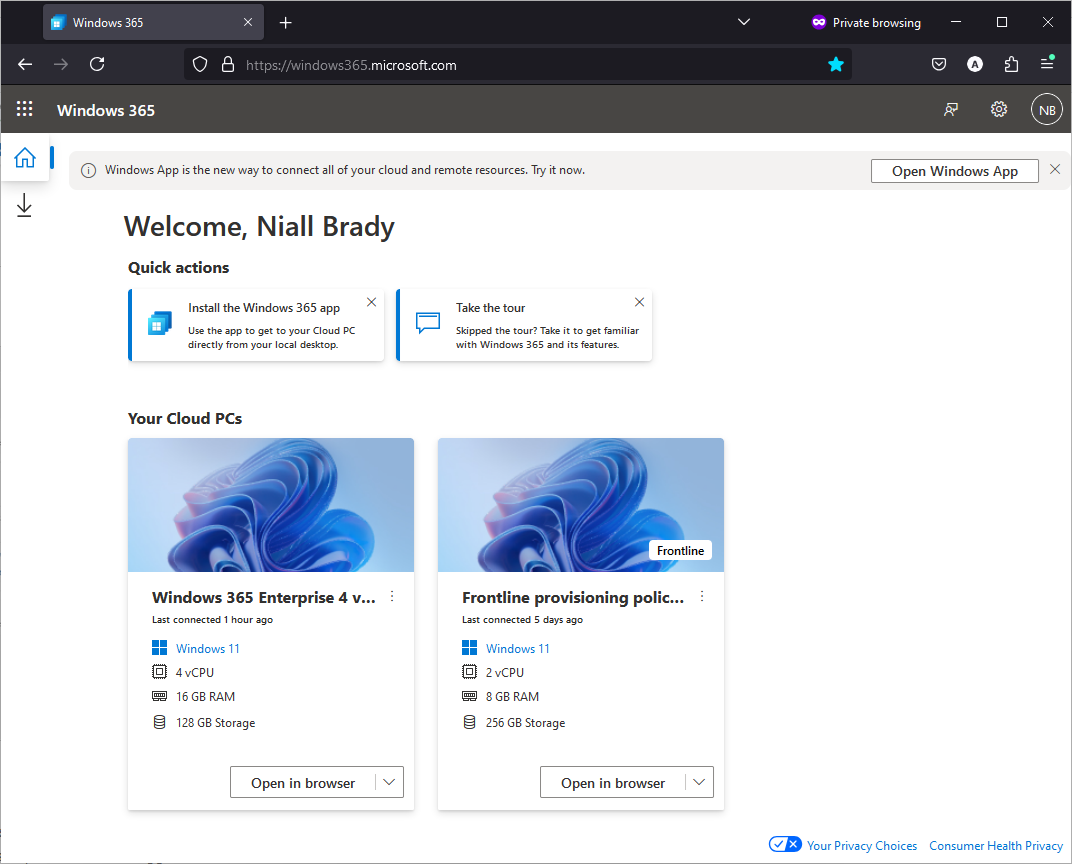Click the feedback icon in the header
This screenshot has height=864, width=1072.
[x=951, y=109]
